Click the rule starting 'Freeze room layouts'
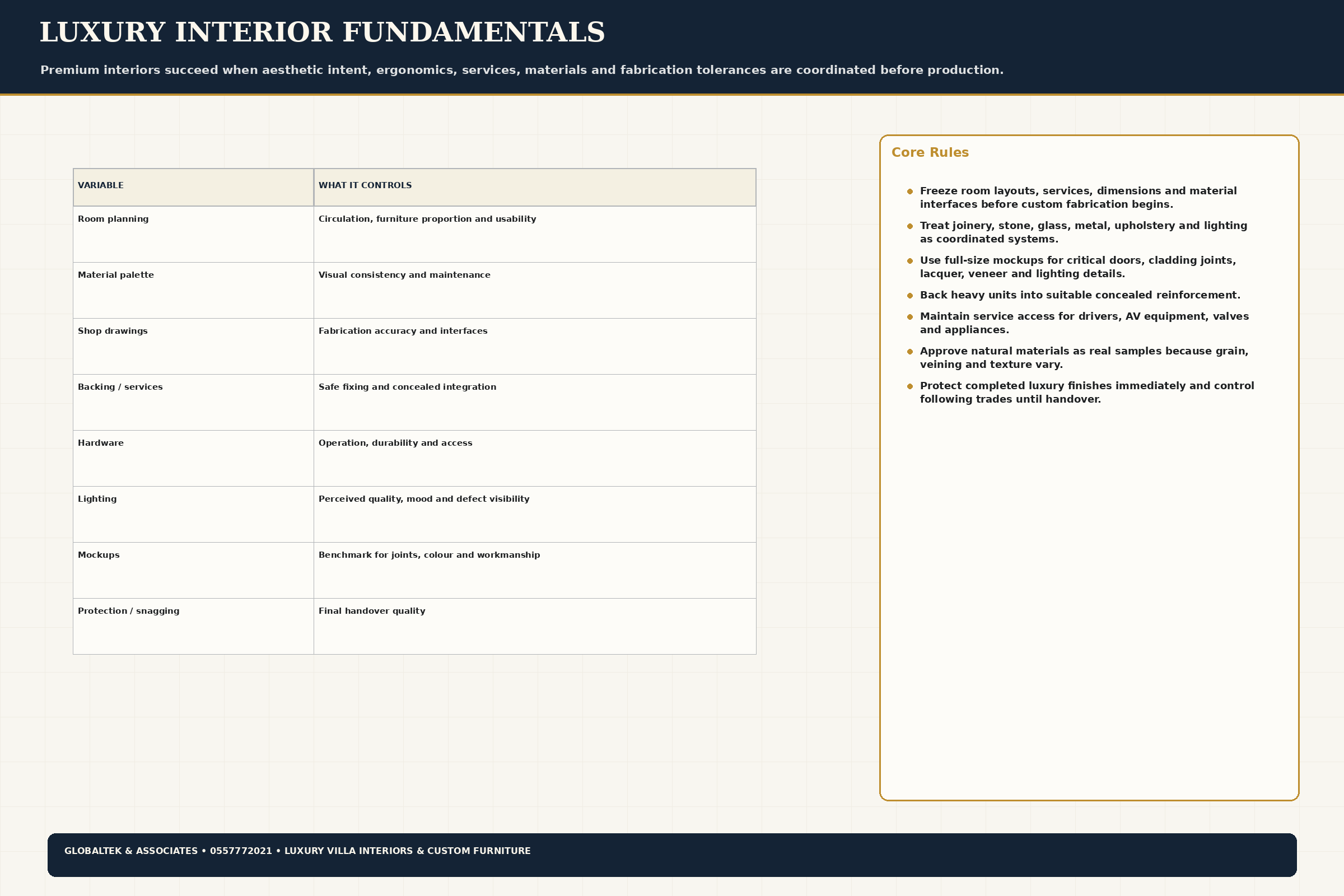The image size is (1344, 896). pyautogui.click(x=1077, y=198)
